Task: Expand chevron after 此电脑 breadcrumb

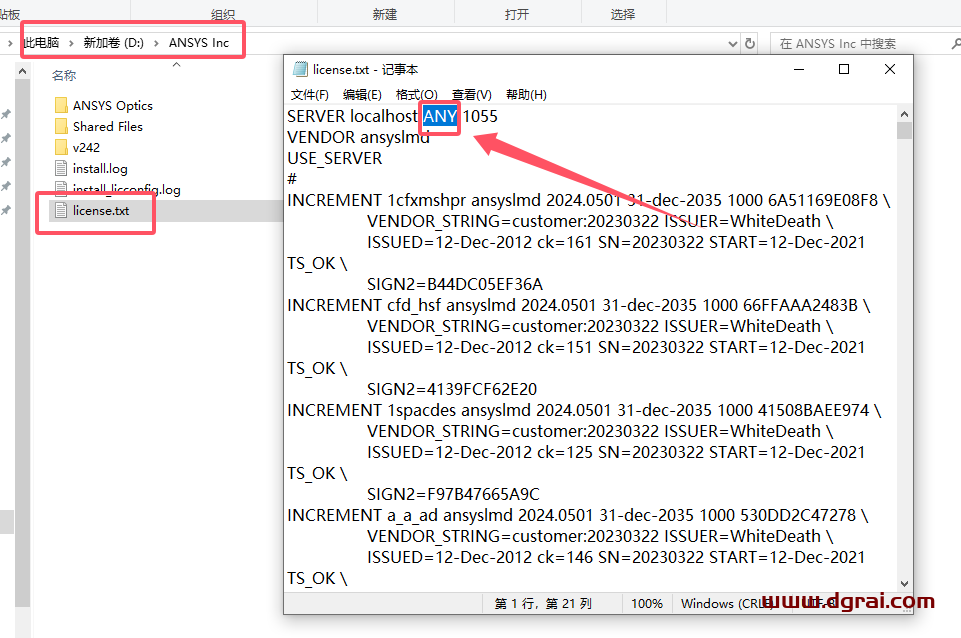Action: [71, 43]
